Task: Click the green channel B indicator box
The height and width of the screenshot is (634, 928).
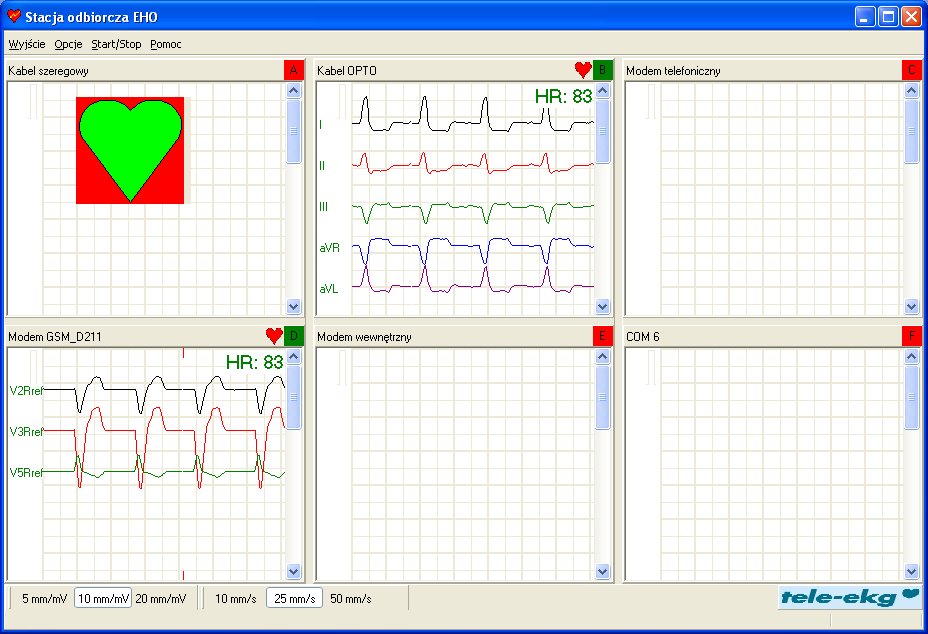Action: pyautogui.click(x=602, y=70)
